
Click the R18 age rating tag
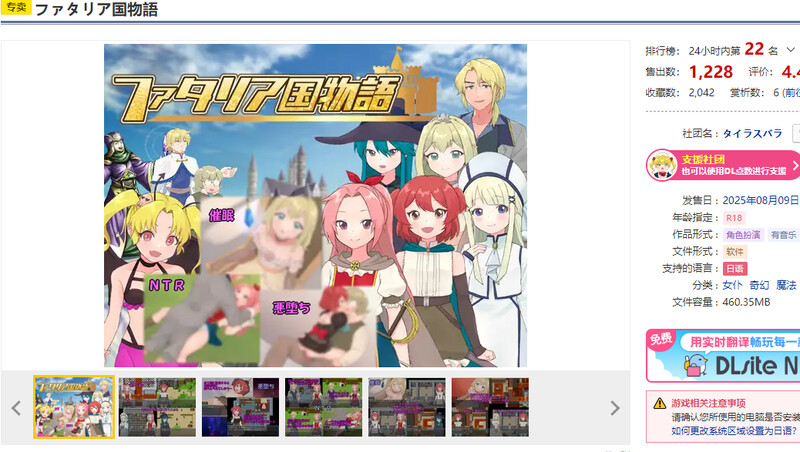(734, 218)
